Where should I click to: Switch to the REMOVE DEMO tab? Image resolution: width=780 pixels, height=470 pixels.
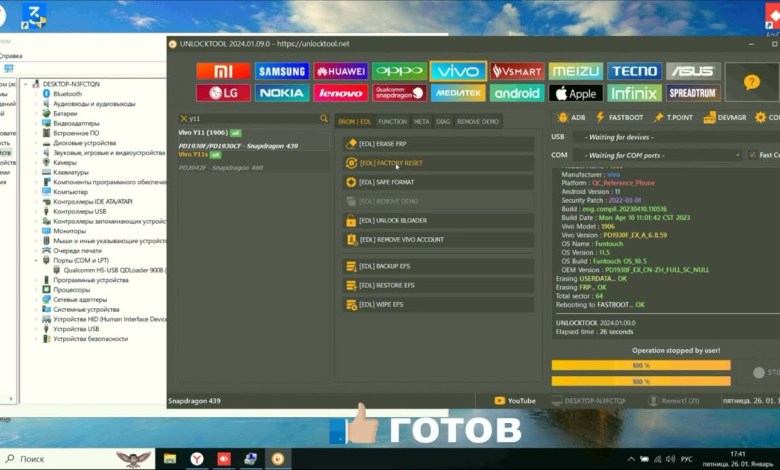478,121
